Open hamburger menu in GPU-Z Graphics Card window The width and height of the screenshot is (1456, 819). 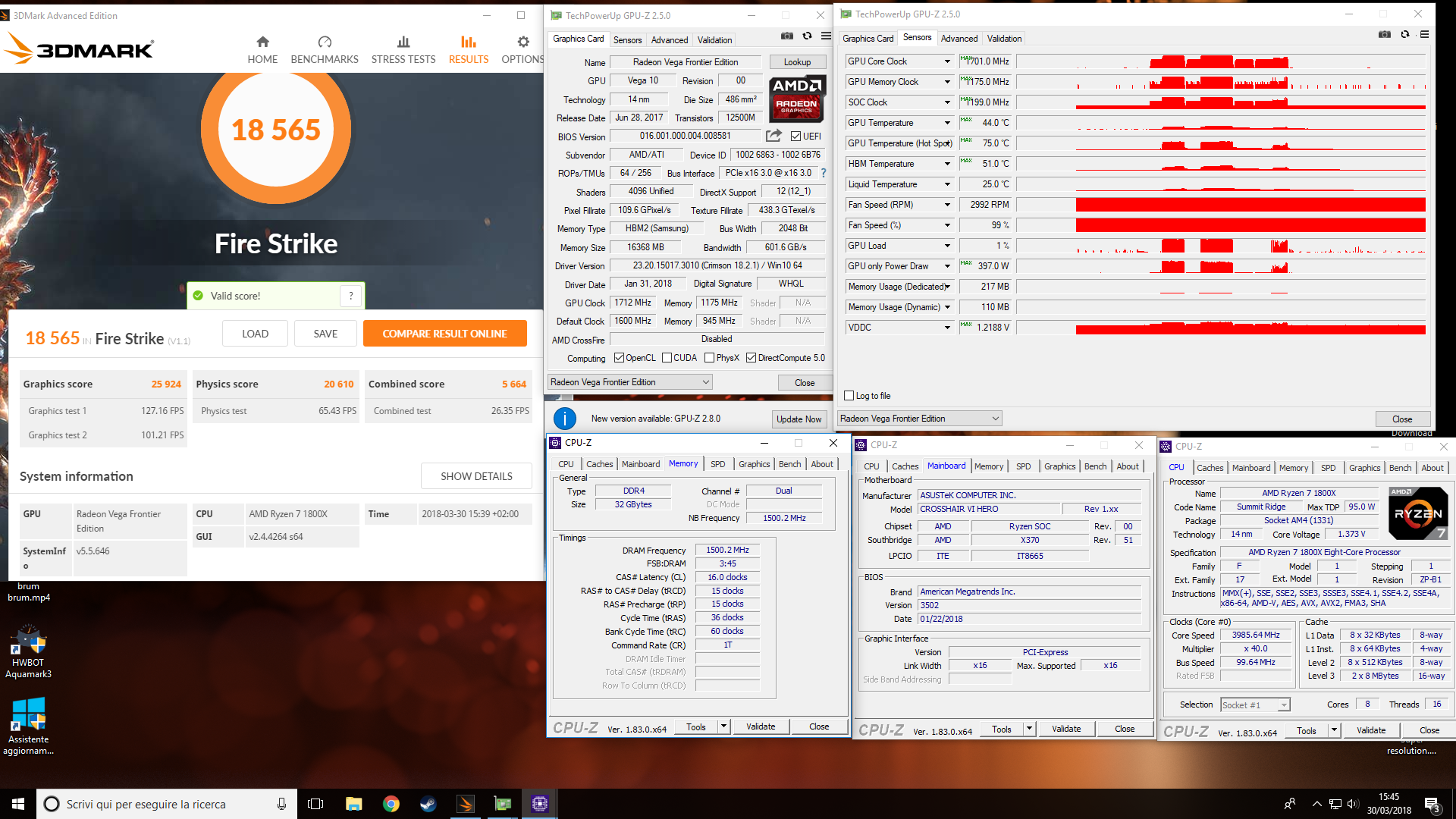826,36
